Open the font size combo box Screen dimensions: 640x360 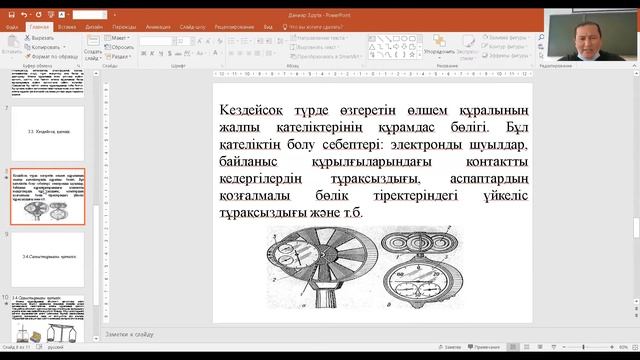[186, 41]
